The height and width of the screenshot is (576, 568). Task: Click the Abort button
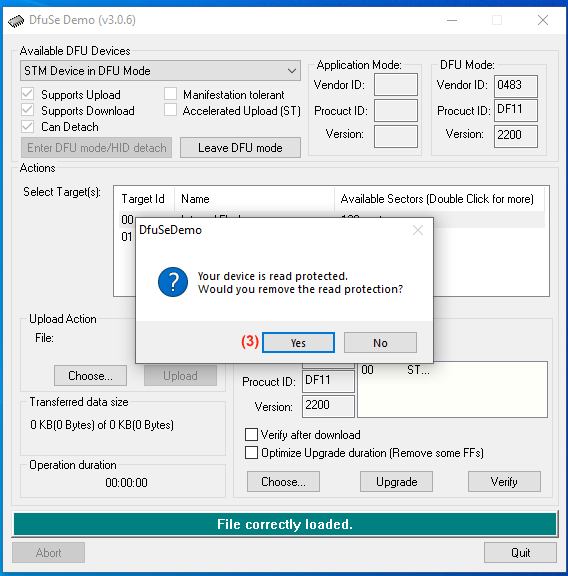point(48,552)
